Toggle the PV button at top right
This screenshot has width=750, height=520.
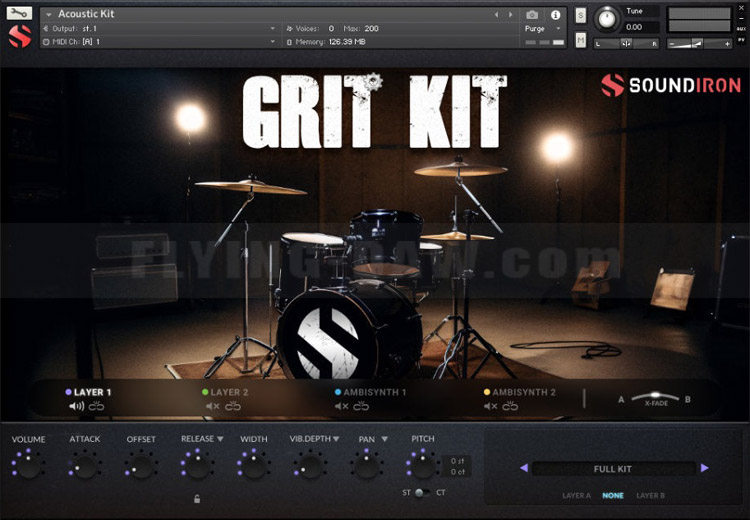(x=741, y=40)
